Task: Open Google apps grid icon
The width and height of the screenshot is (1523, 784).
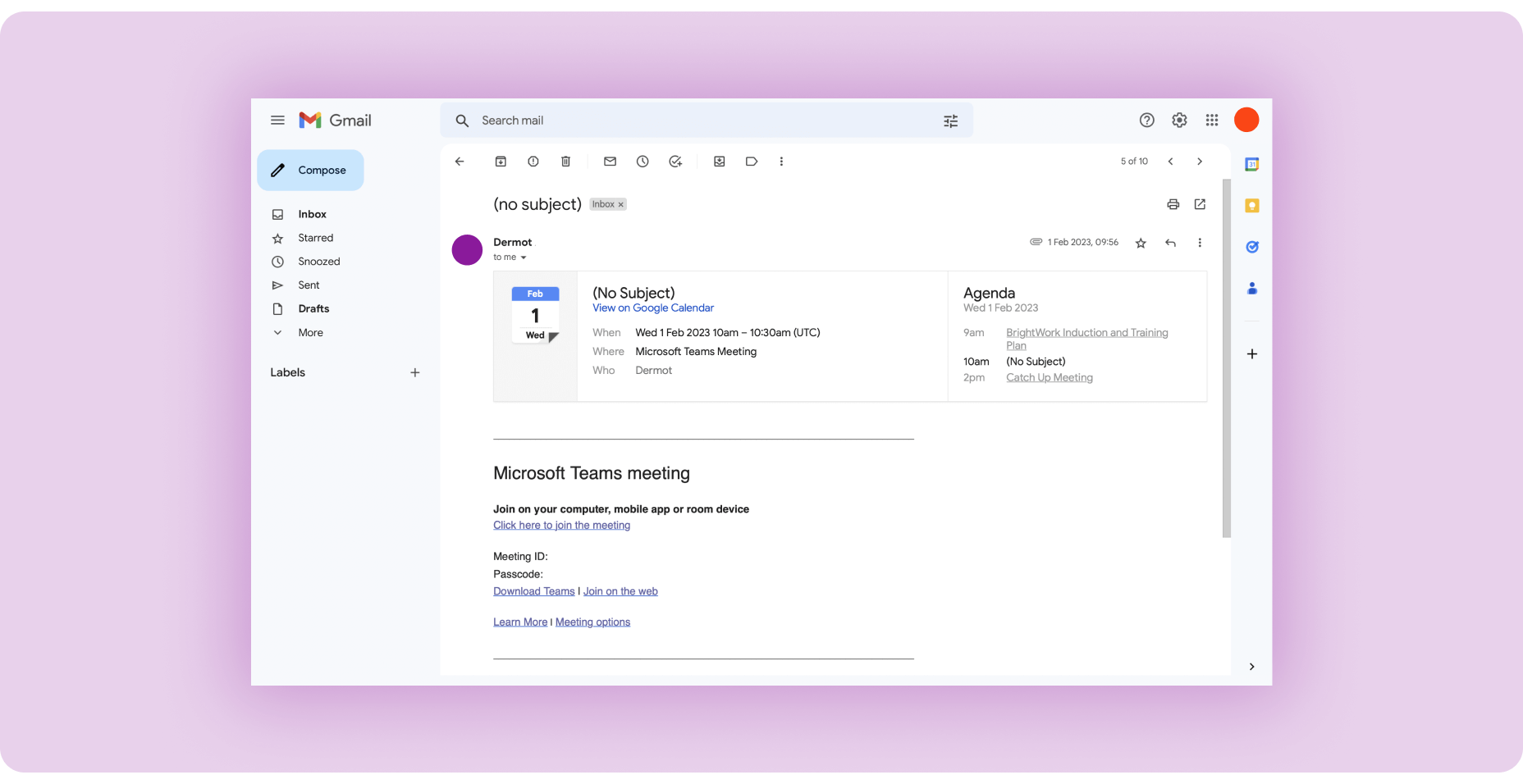Action: pyautogui.click(x=1212, y=121)
